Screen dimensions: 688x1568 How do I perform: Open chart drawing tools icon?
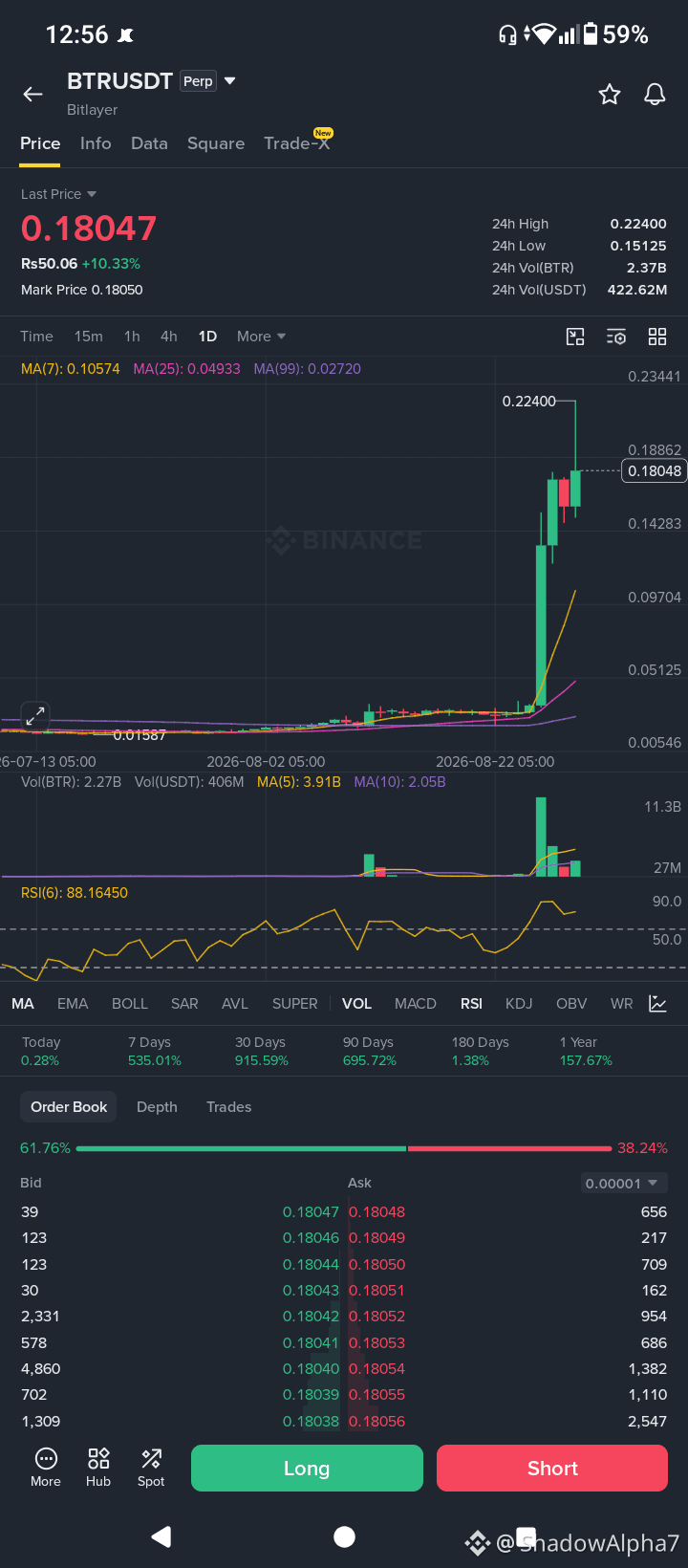(575, 337)
